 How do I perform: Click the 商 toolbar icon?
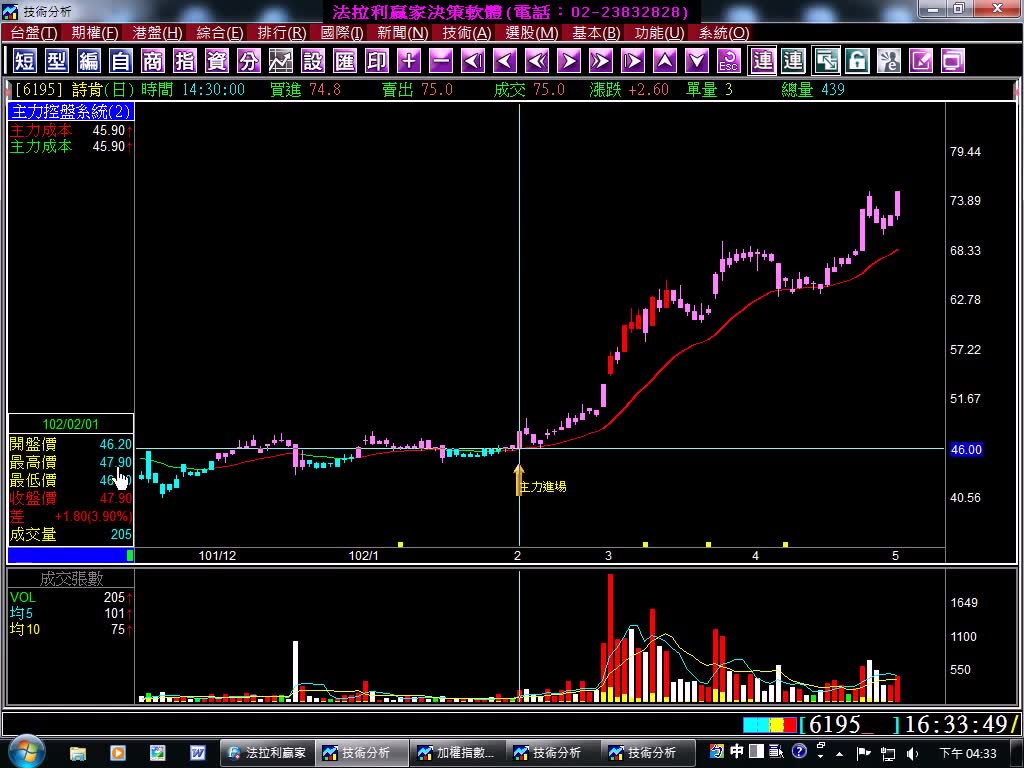153,61
